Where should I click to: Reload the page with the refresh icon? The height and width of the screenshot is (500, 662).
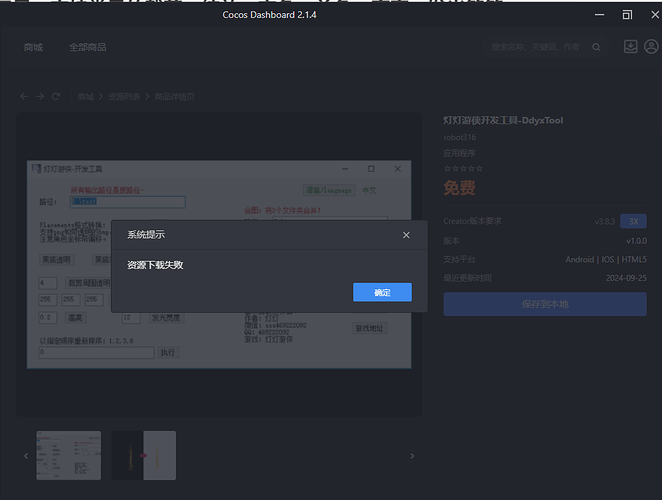click(56, 97)
